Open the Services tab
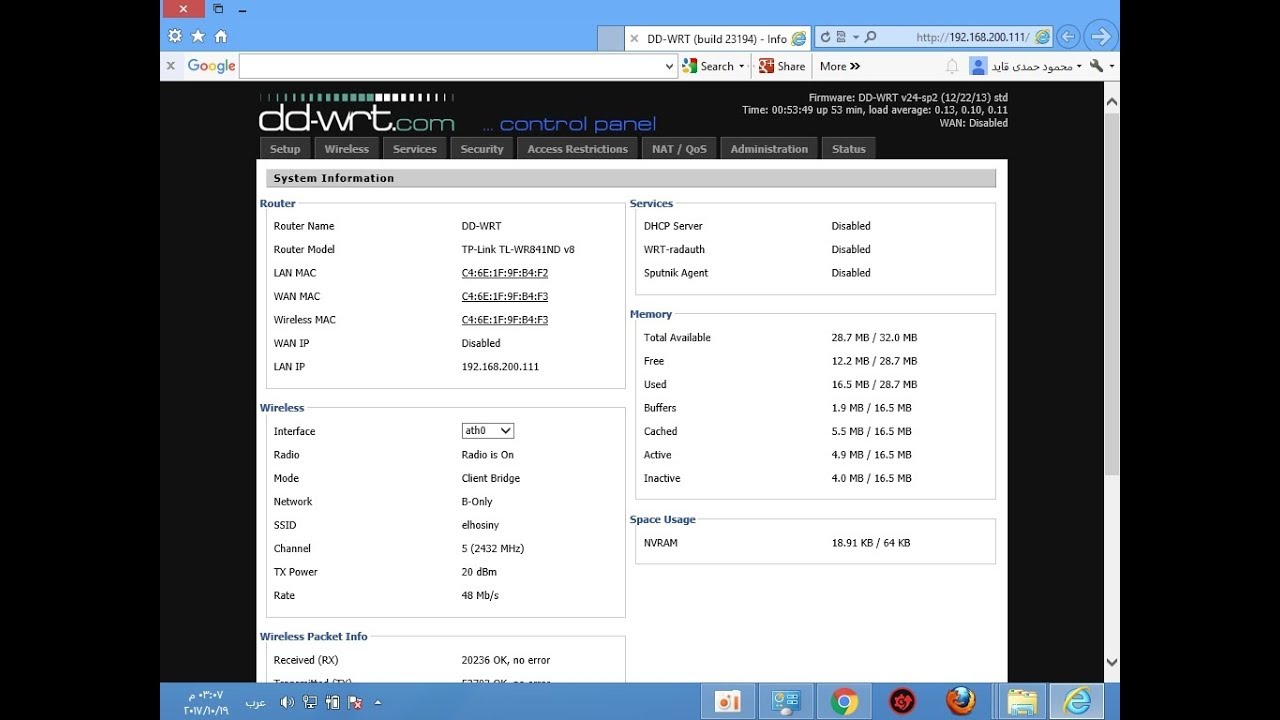1280x720 pixels. [415, 149]
